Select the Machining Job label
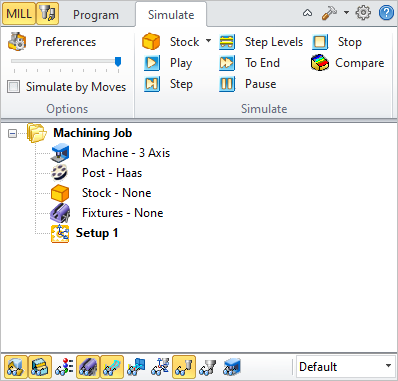The image size is (398, 381). [93, 133]
